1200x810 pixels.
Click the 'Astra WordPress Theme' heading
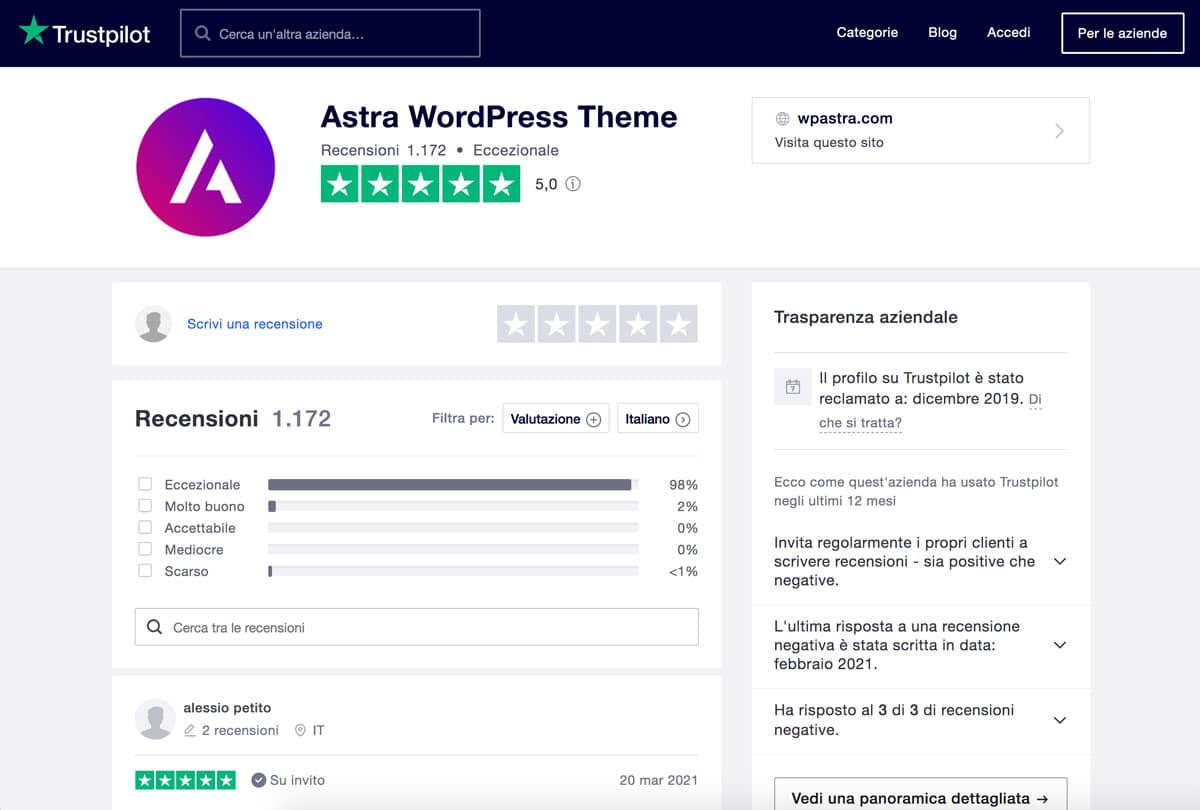click(x=499, y=117)
